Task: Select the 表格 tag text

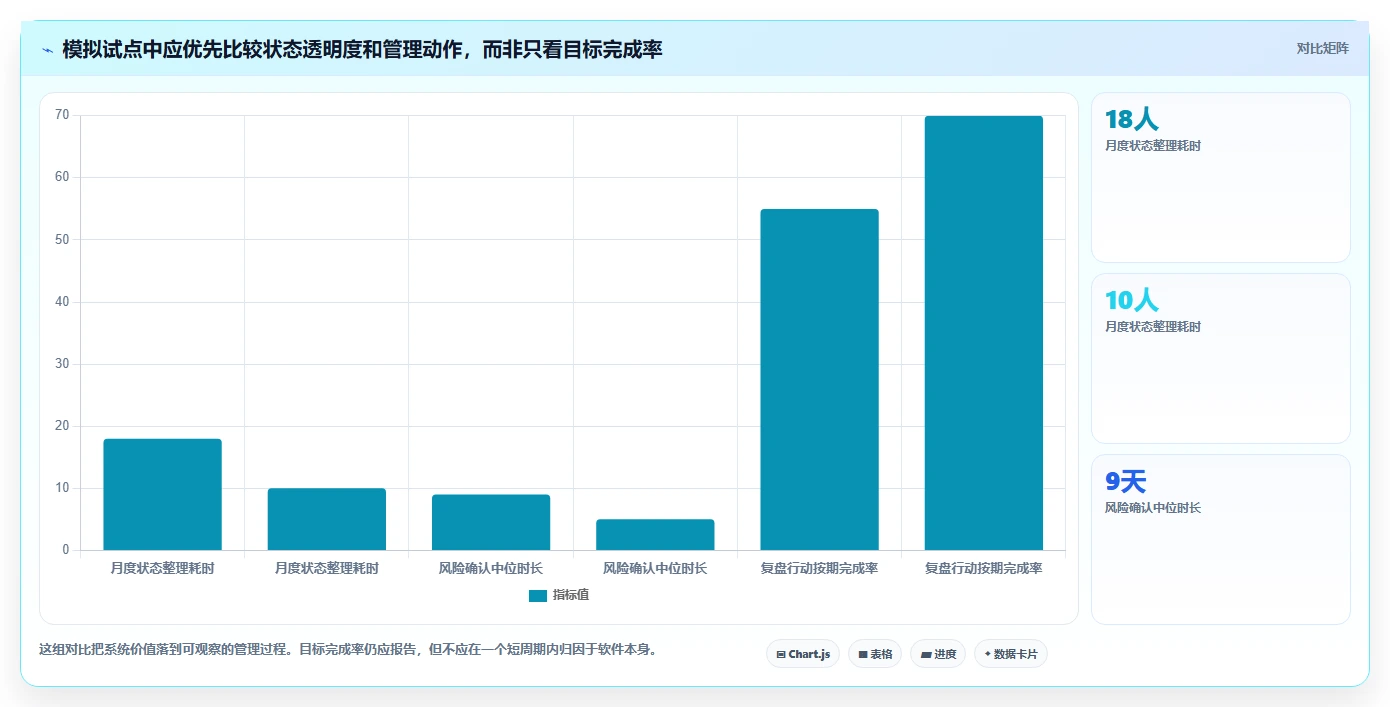Action: coord(881,655)
